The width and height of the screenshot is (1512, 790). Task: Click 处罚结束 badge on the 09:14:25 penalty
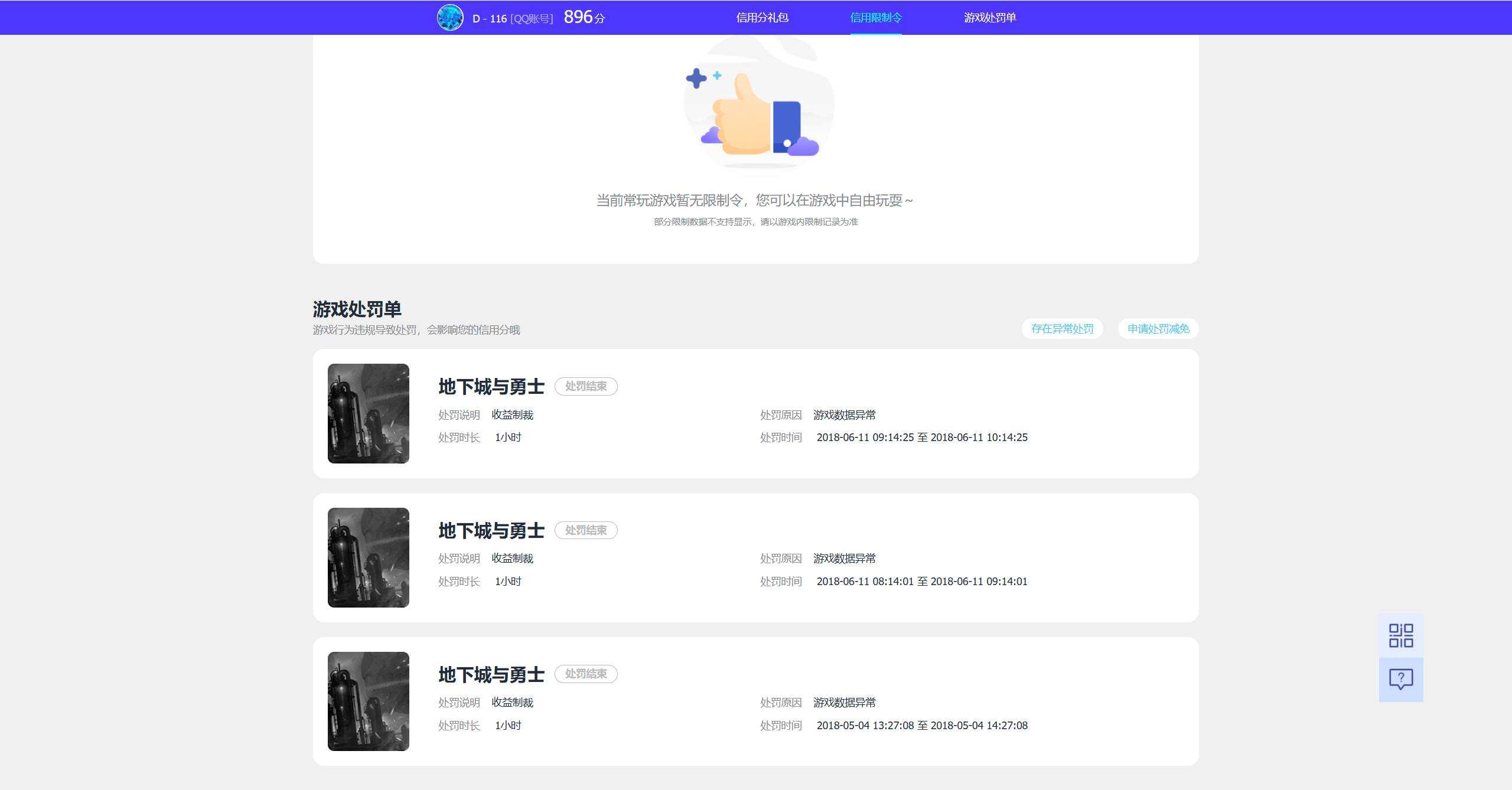(586, 386)
